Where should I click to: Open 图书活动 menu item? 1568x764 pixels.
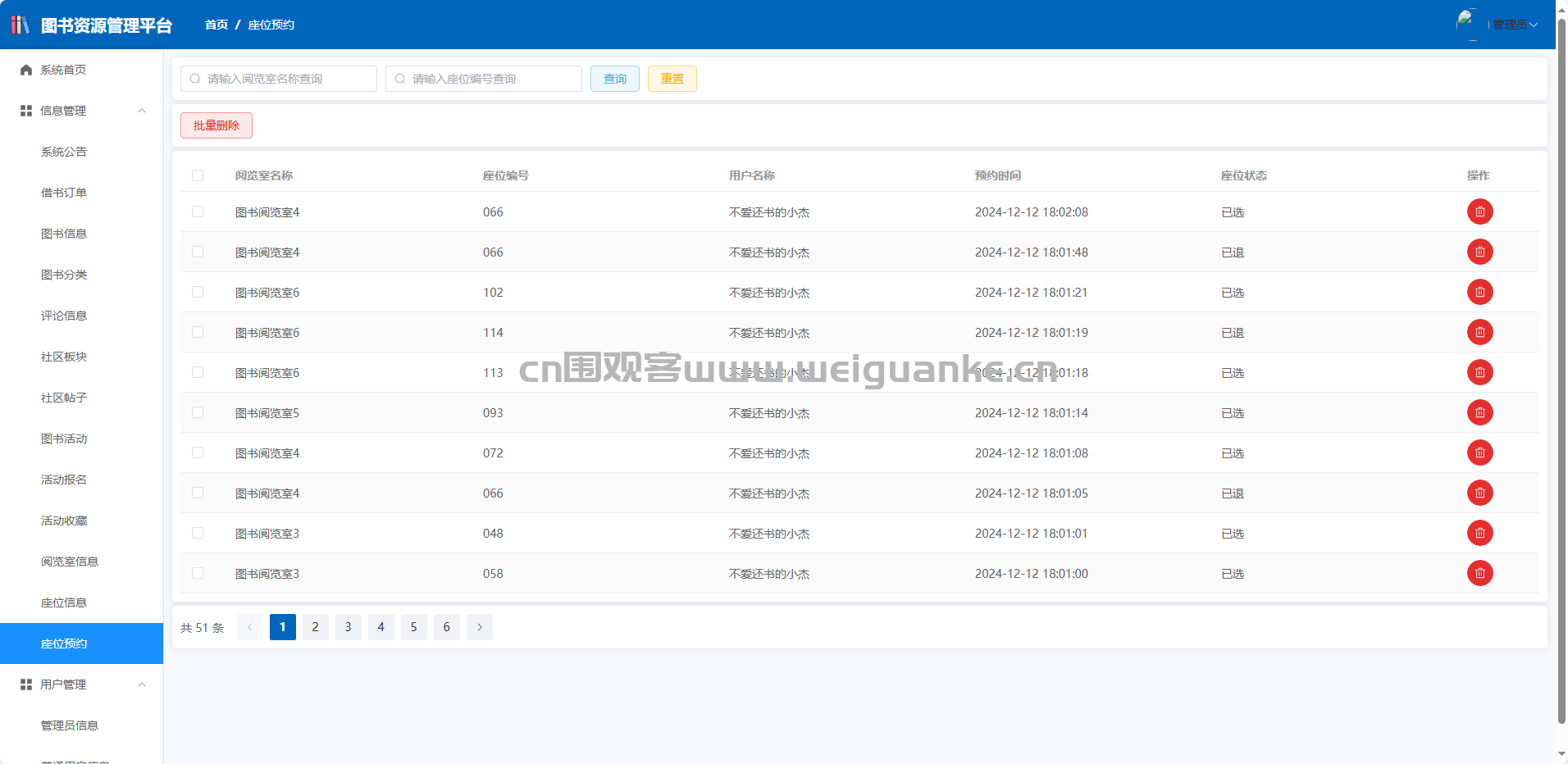click(82, 439)
